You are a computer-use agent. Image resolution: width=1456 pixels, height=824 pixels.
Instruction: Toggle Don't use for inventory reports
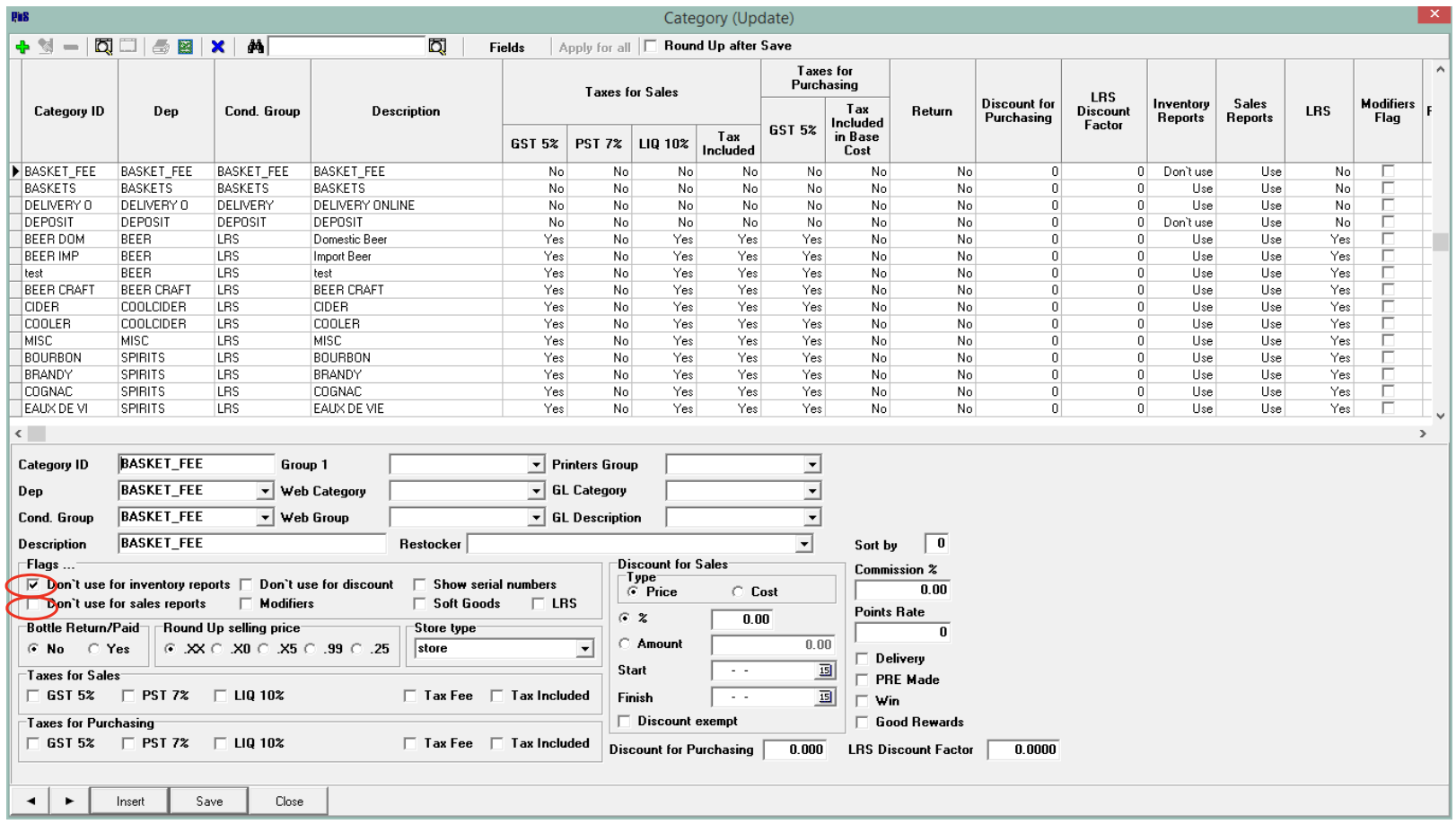[x=33, y=584]
